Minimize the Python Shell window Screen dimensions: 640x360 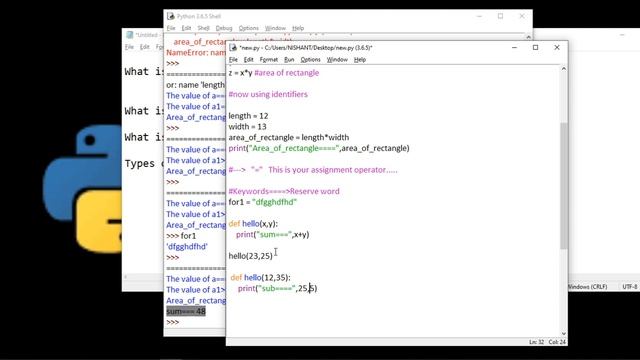coord(479,16)
